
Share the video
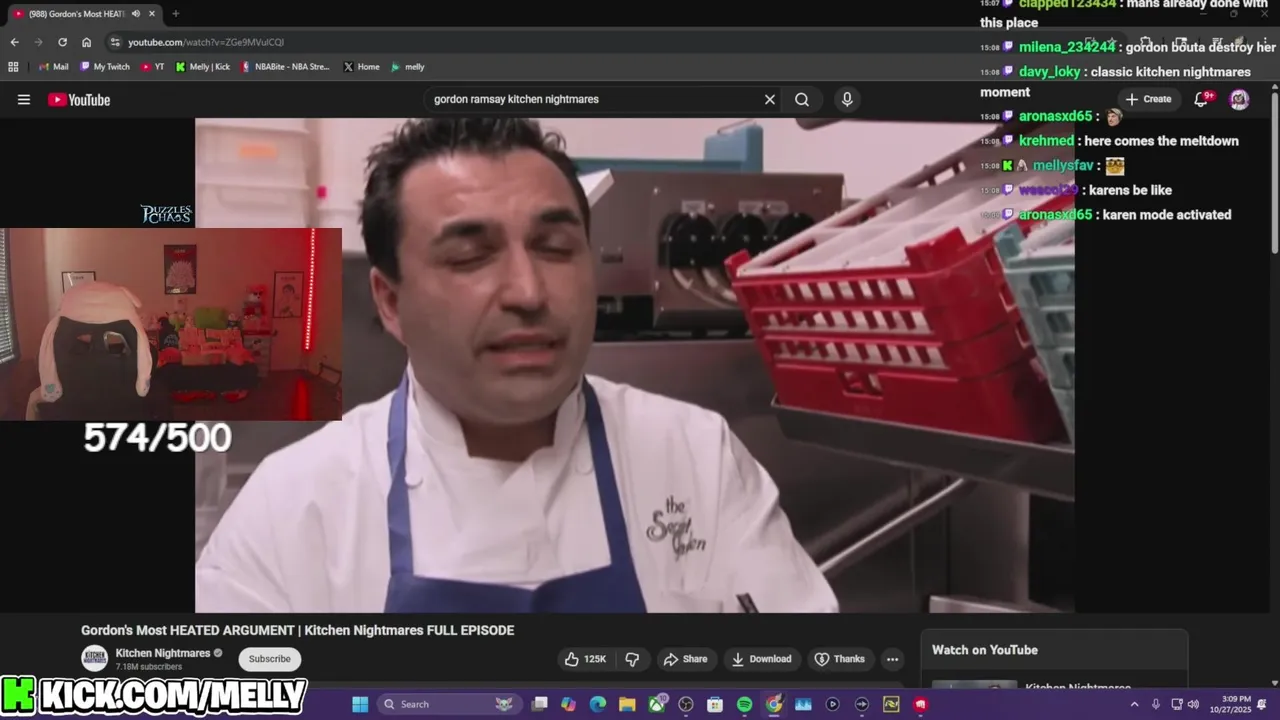tap(686, 659)
